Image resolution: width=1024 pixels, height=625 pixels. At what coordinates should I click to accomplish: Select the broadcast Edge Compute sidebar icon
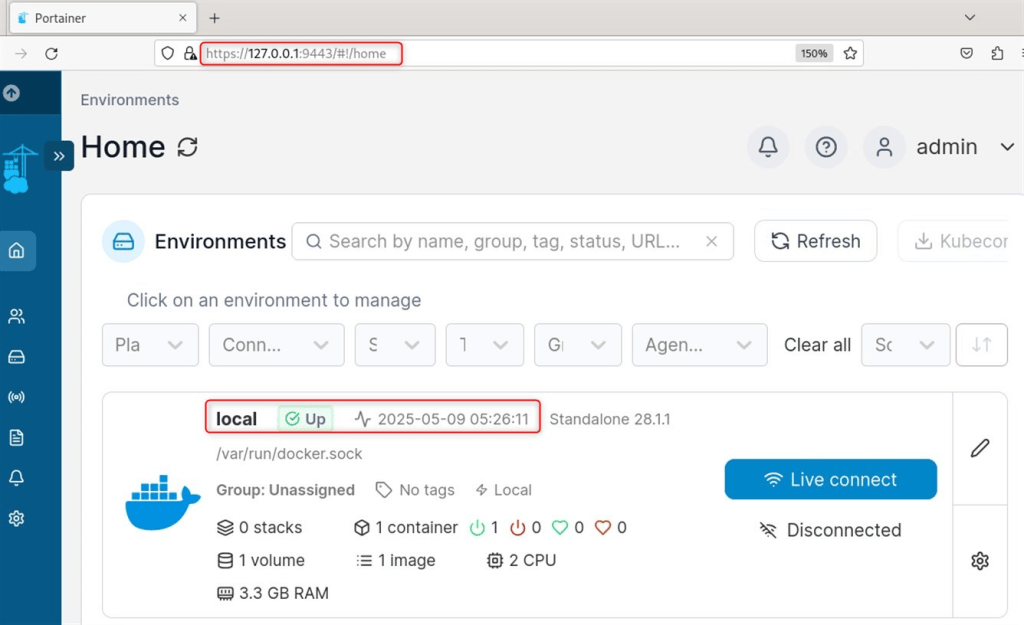pos(17,397)
